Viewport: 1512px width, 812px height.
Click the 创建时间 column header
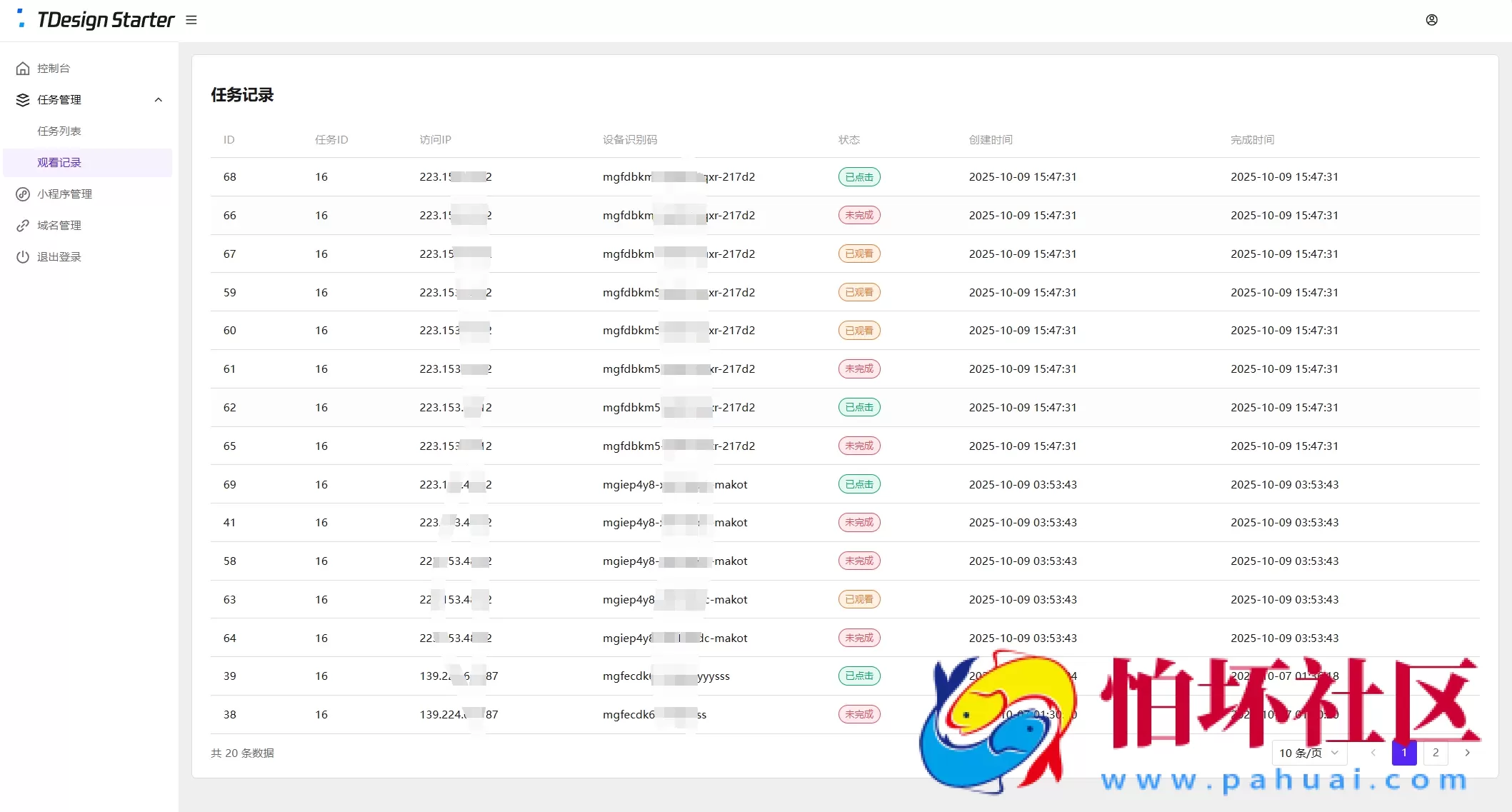coord(990,140)
